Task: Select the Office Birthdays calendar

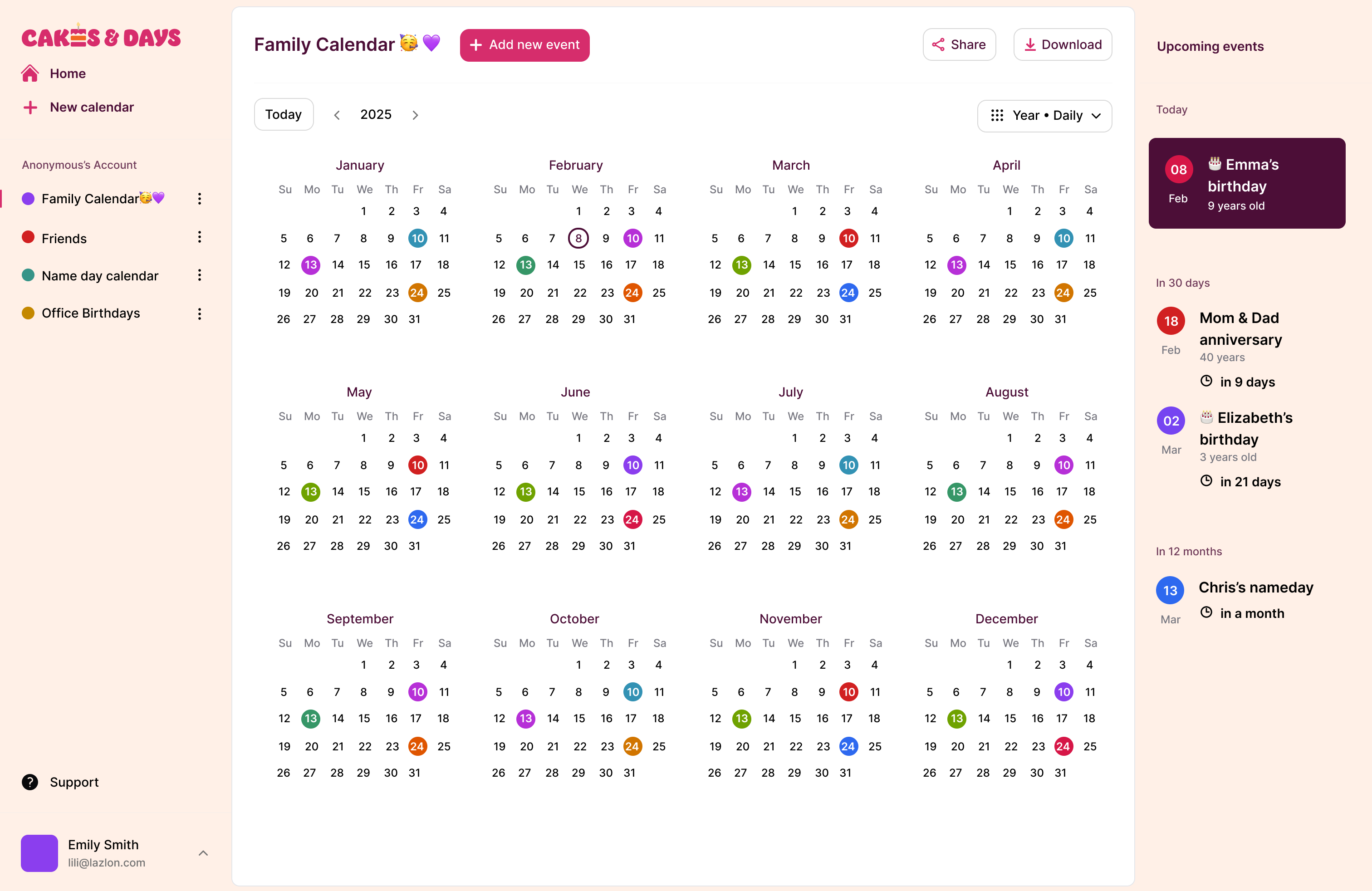Action: click(90, 313)
